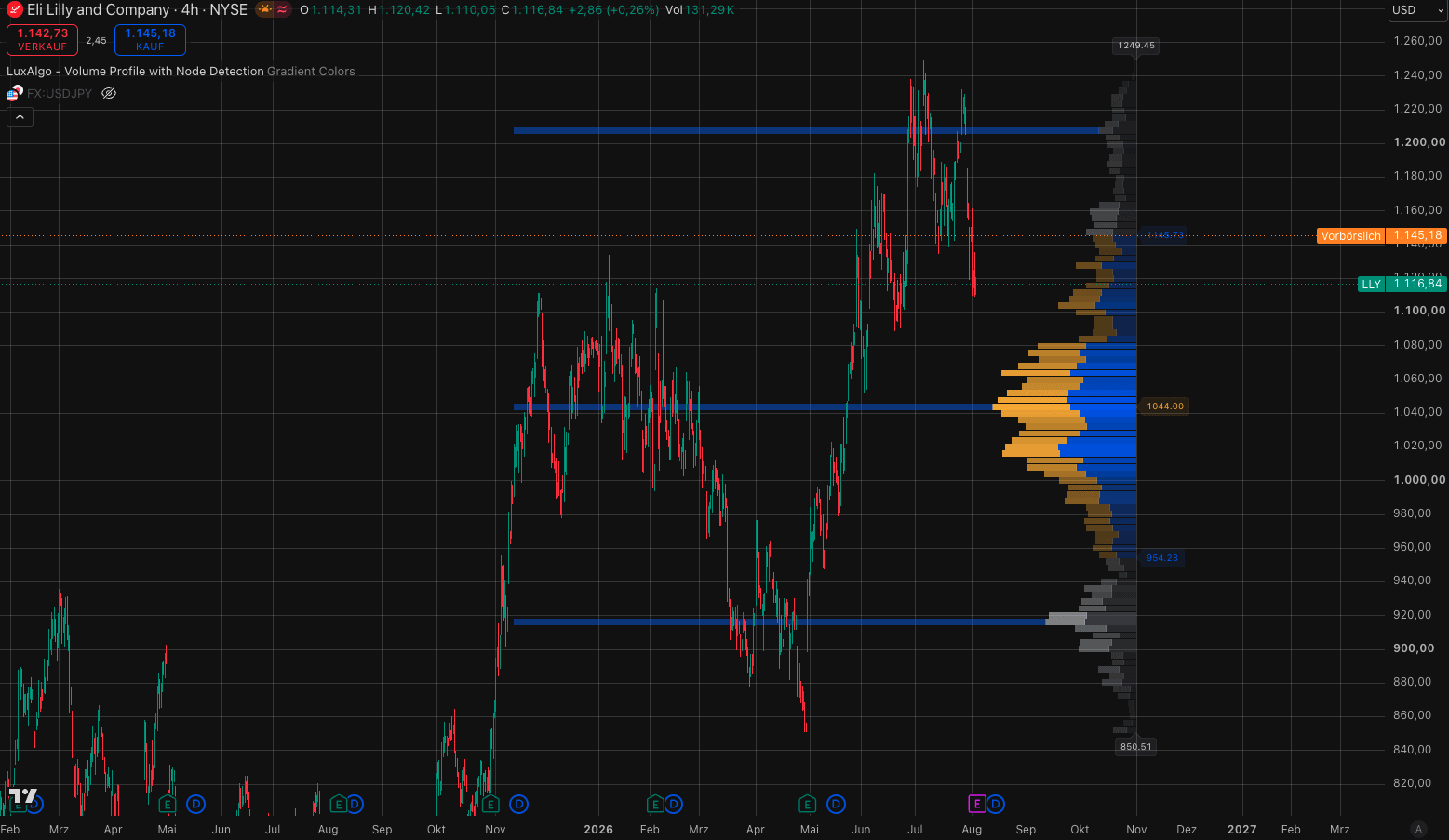1449x840 pixels.
Task: Click the 820,00 price axis label
Action: (1413, 783)
